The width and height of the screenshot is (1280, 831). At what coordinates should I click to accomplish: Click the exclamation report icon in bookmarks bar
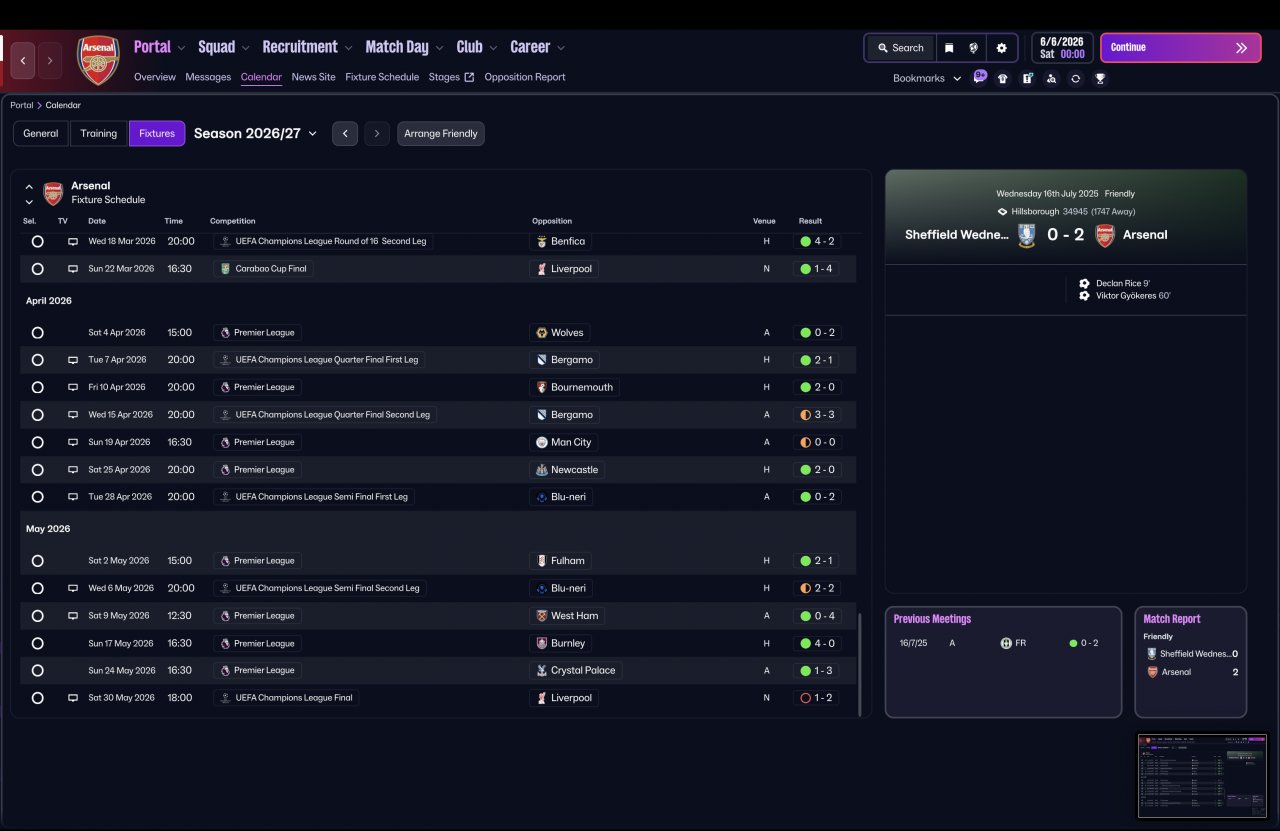1027,78
